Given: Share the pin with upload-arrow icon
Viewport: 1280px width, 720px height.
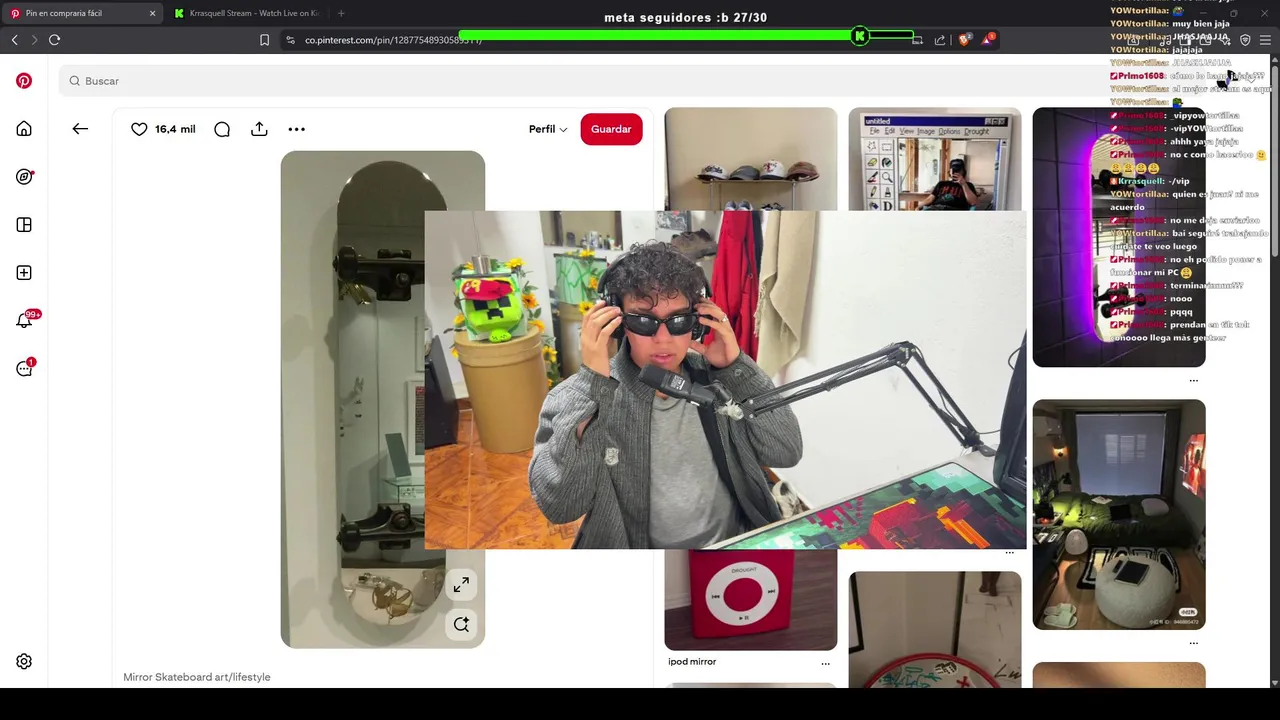Looking at the screenshot, I should click(x=259, y=129).
